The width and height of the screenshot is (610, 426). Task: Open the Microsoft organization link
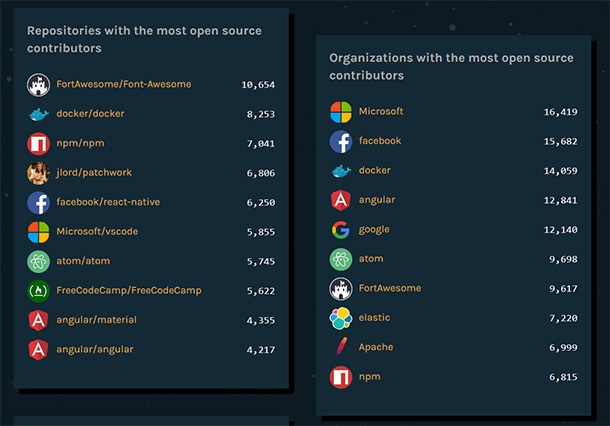(x=381, y=112)
